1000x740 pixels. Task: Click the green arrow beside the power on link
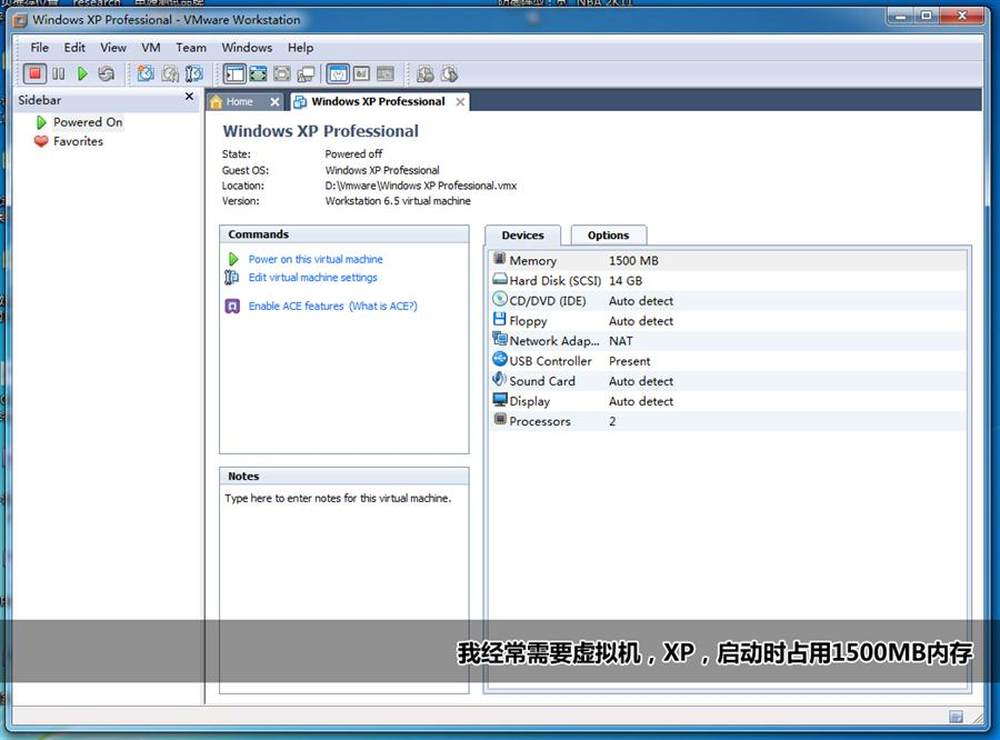point(233,259)
